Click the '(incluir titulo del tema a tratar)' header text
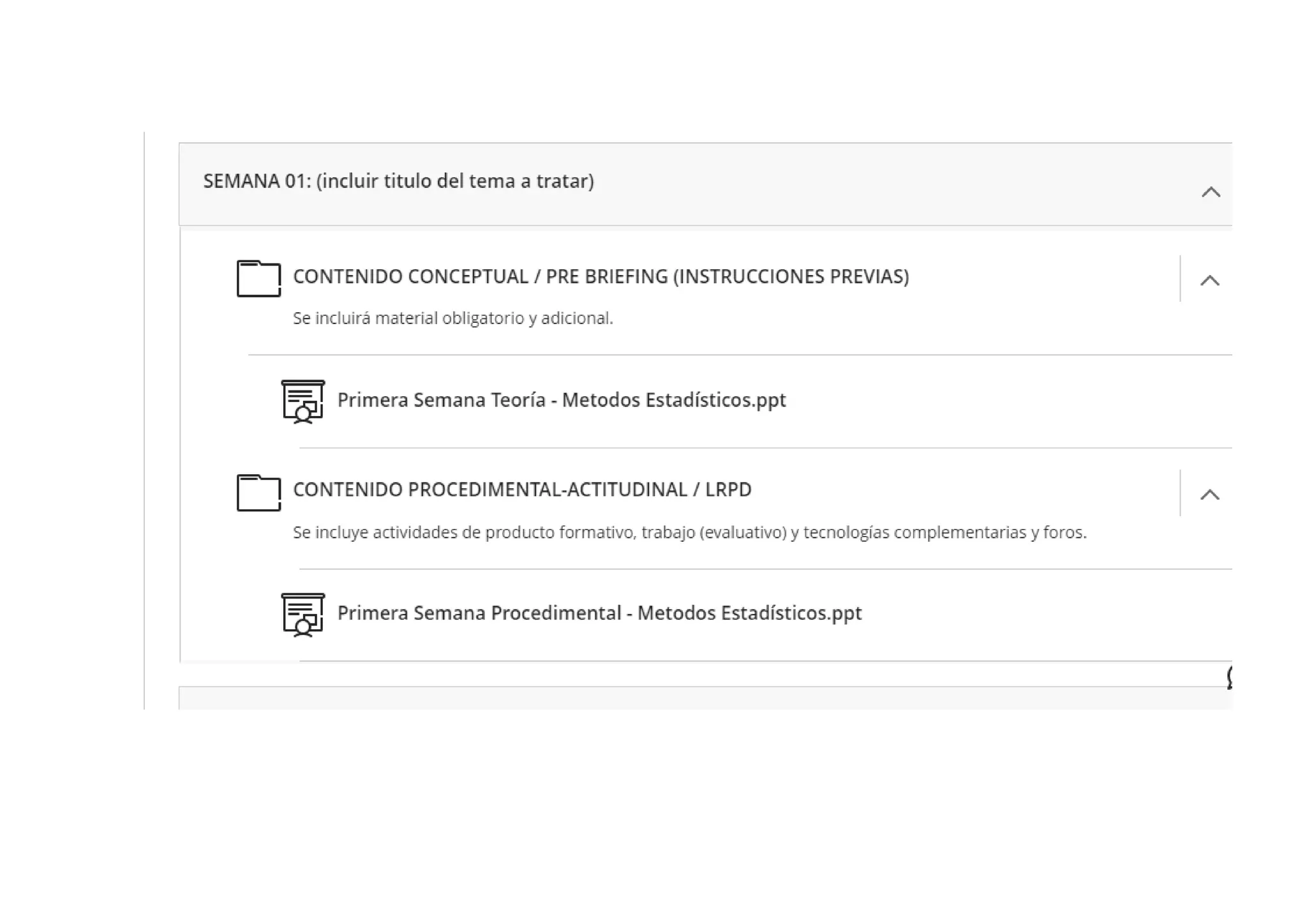The image size is (1307, 924). click(454, 181)
